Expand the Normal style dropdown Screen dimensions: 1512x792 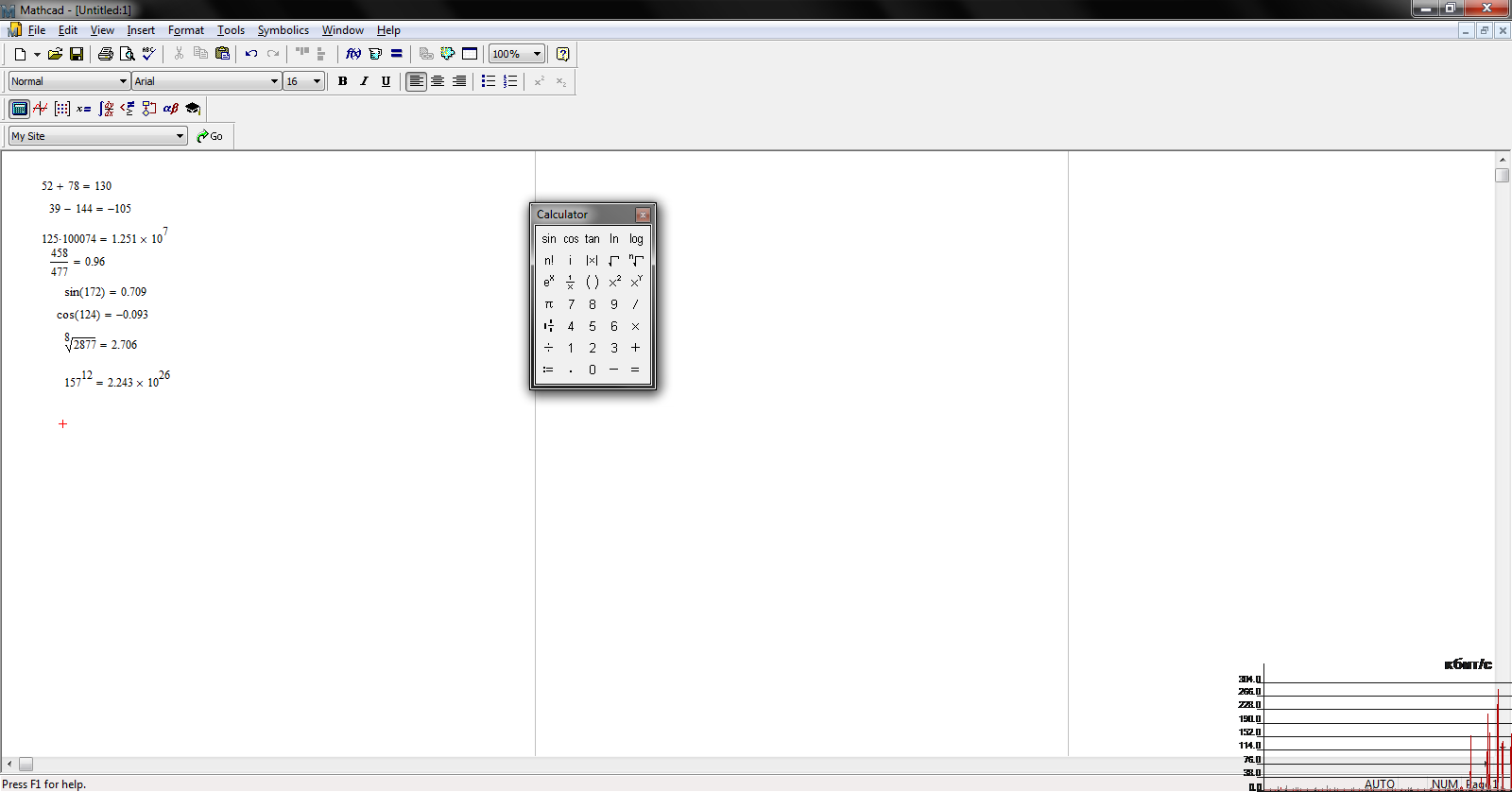click(x=122, y=81)
